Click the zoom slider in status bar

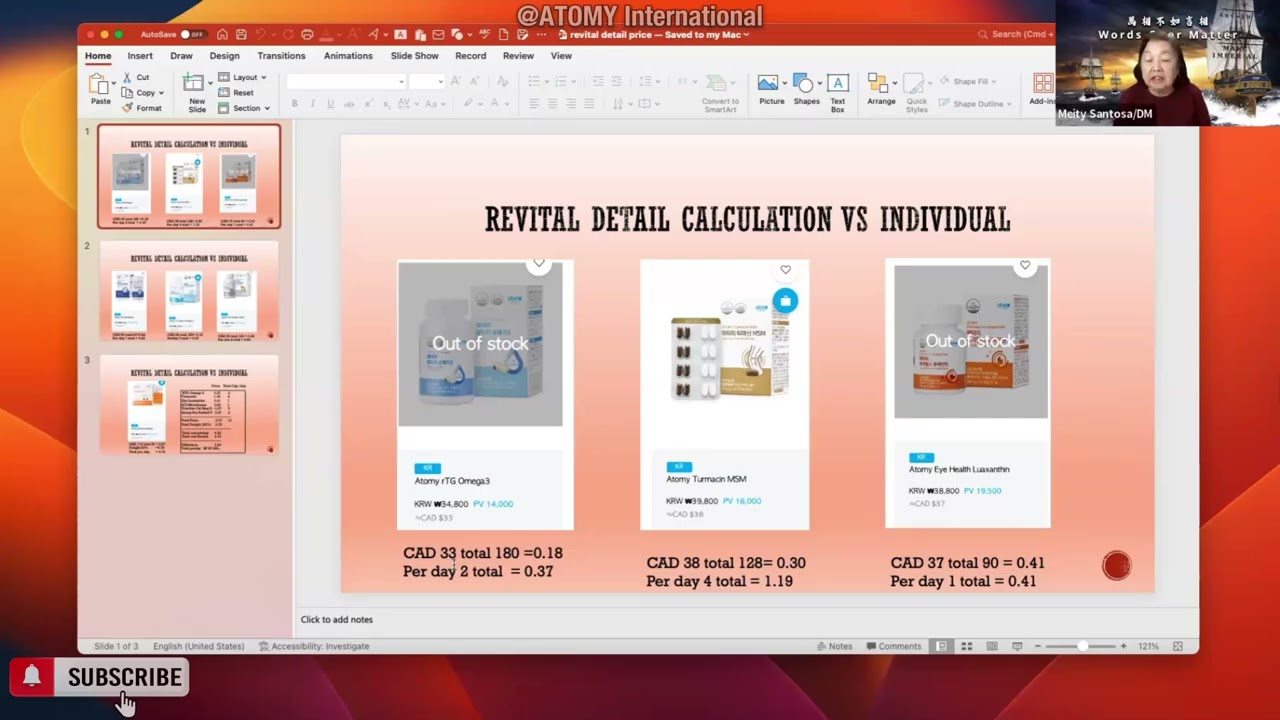point(1082,646)
